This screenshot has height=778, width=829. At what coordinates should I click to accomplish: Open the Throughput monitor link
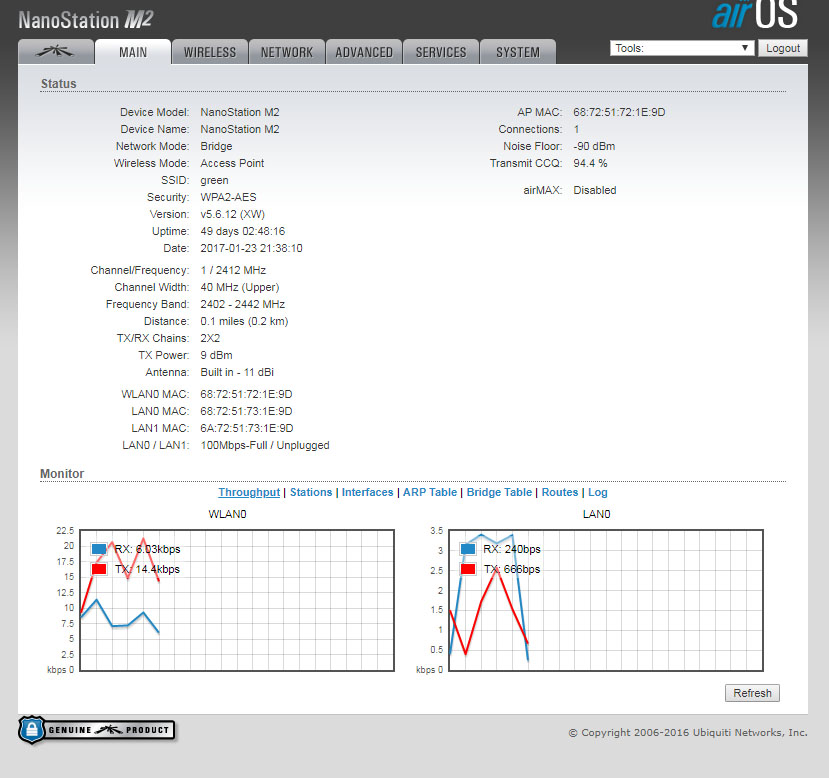(x=249, y=492)
